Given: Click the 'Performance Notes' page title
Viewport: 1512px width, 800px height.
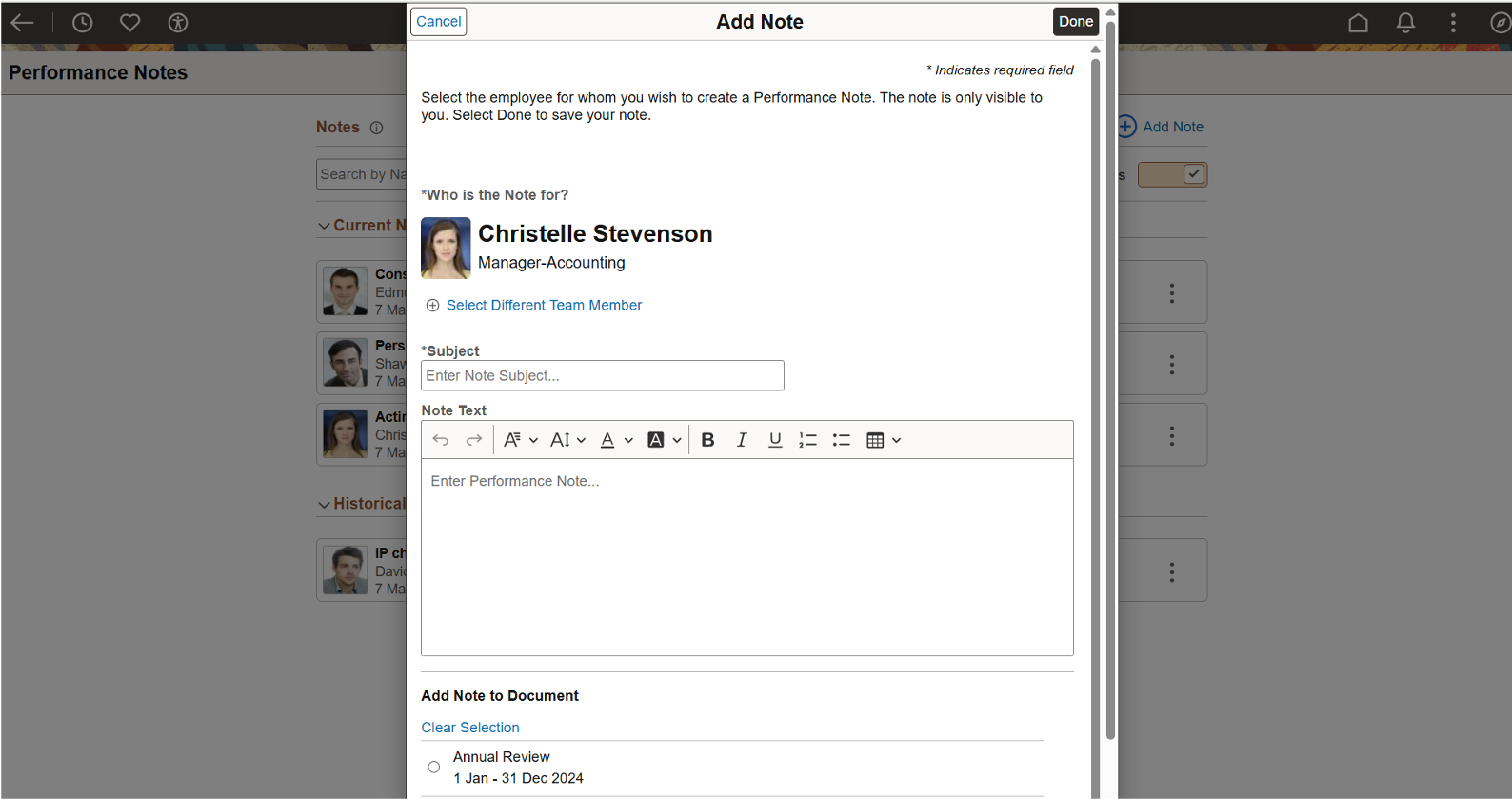Looking at the screenshot, I should (x=98, y=73).
